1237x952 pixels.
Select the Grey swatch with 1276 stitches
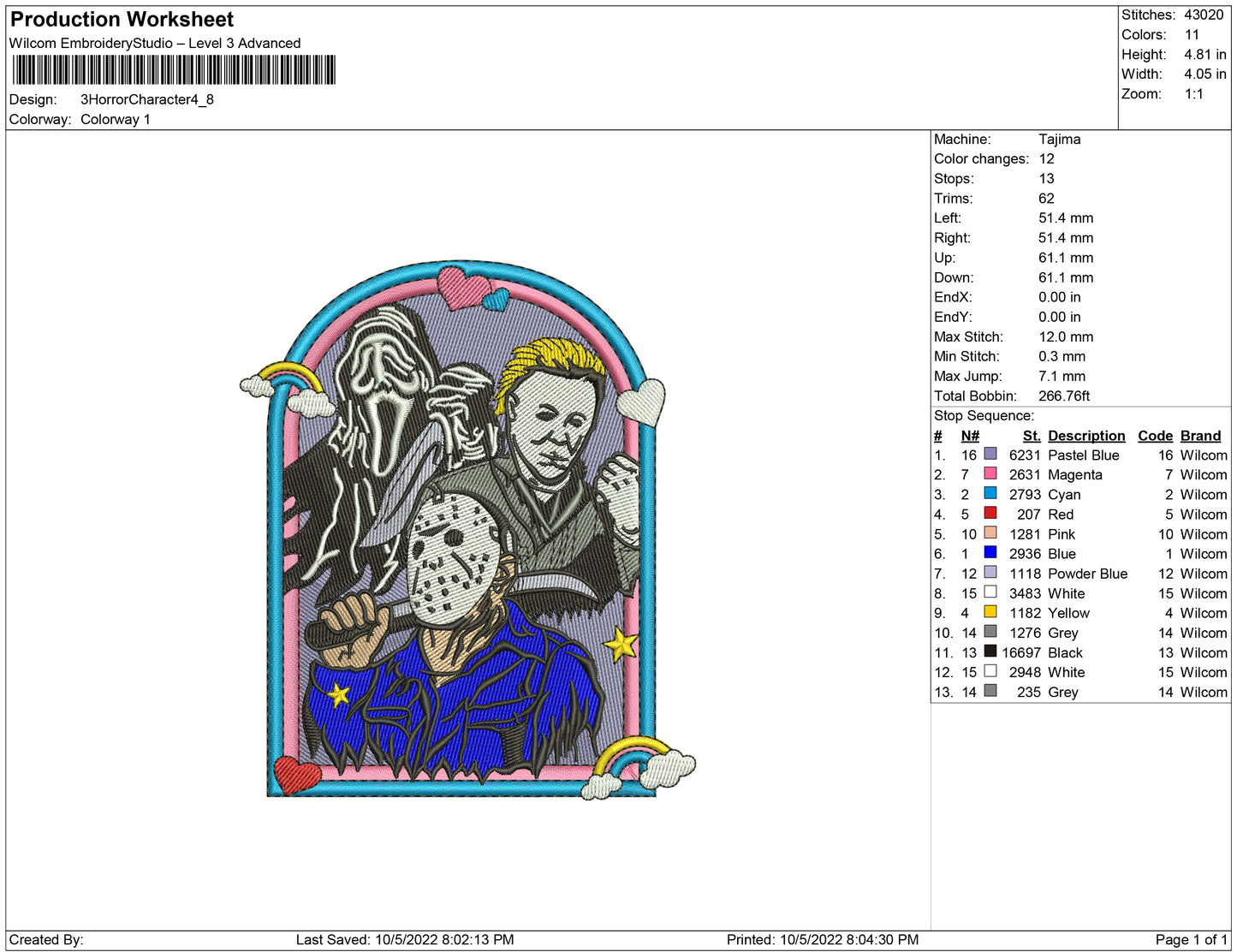(x=990, y=631)
